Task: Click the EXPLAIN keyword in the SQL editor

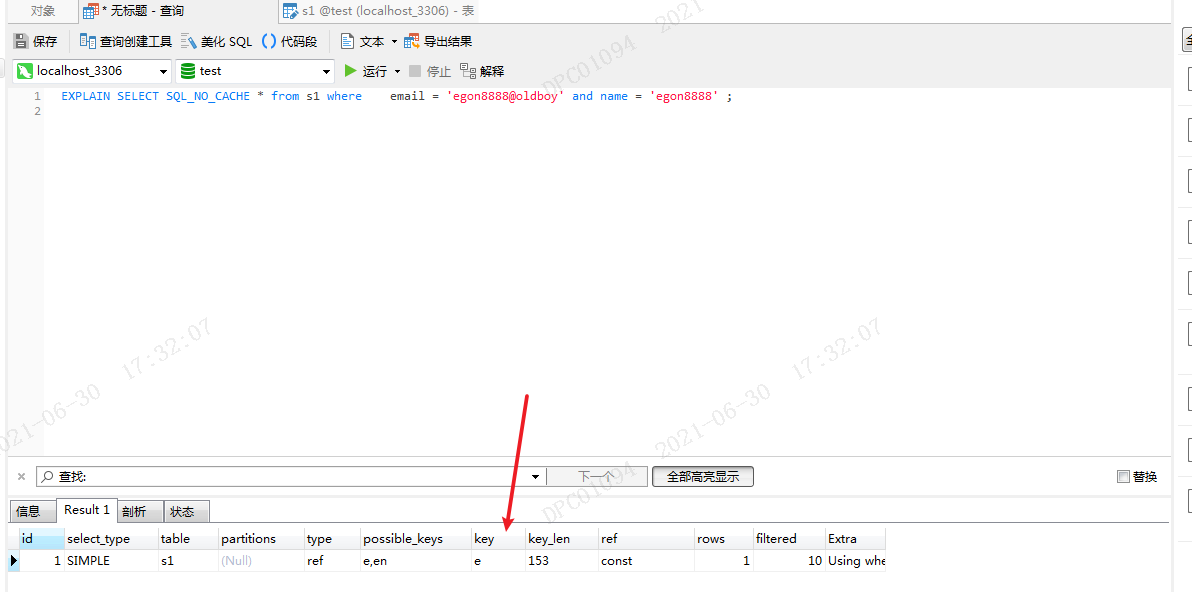Action: coord(86,97)
